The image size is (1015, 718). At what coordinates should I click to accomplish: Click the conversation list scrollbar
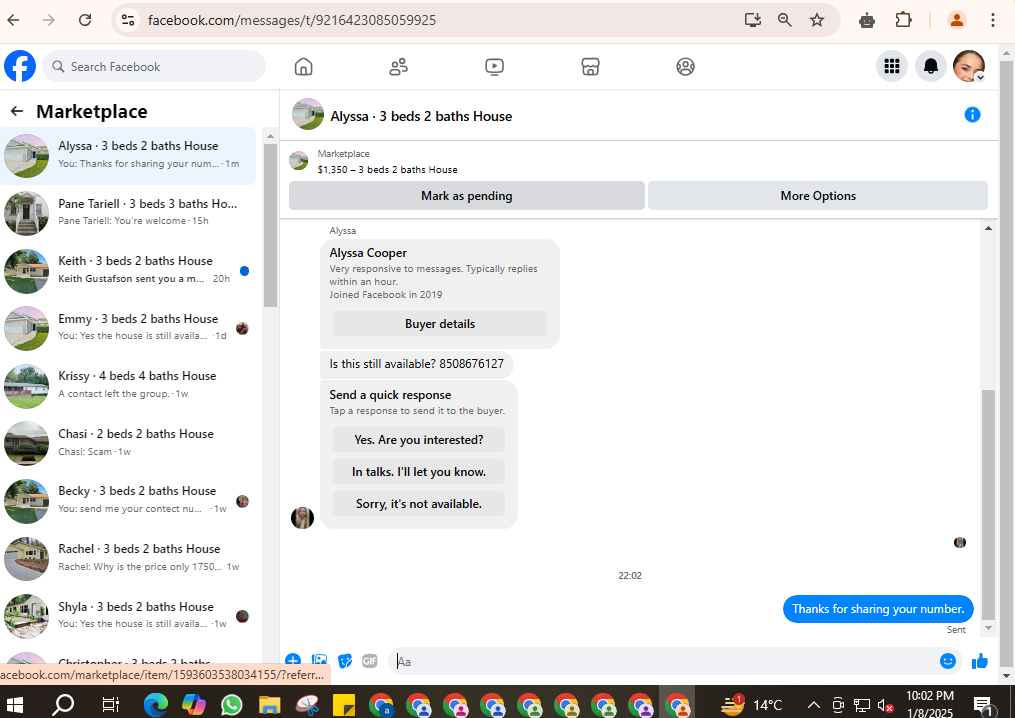[271, 227]
